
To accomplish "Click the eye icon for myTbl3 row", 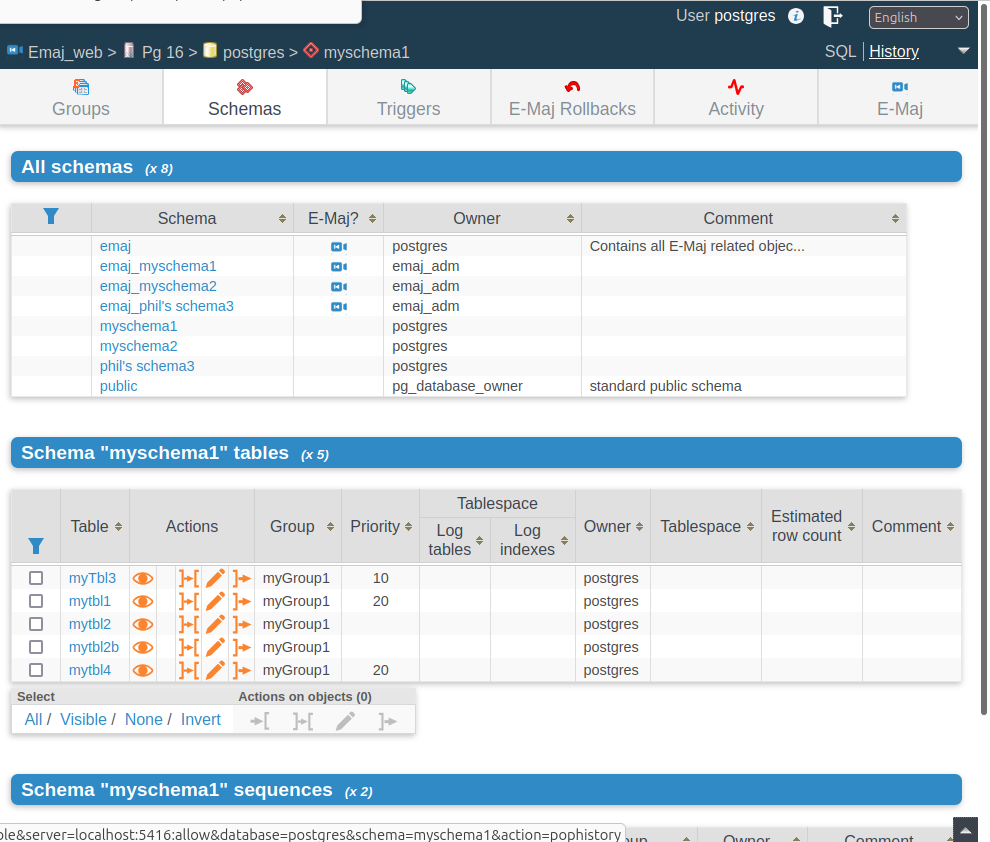I will [x=143, y=578].
